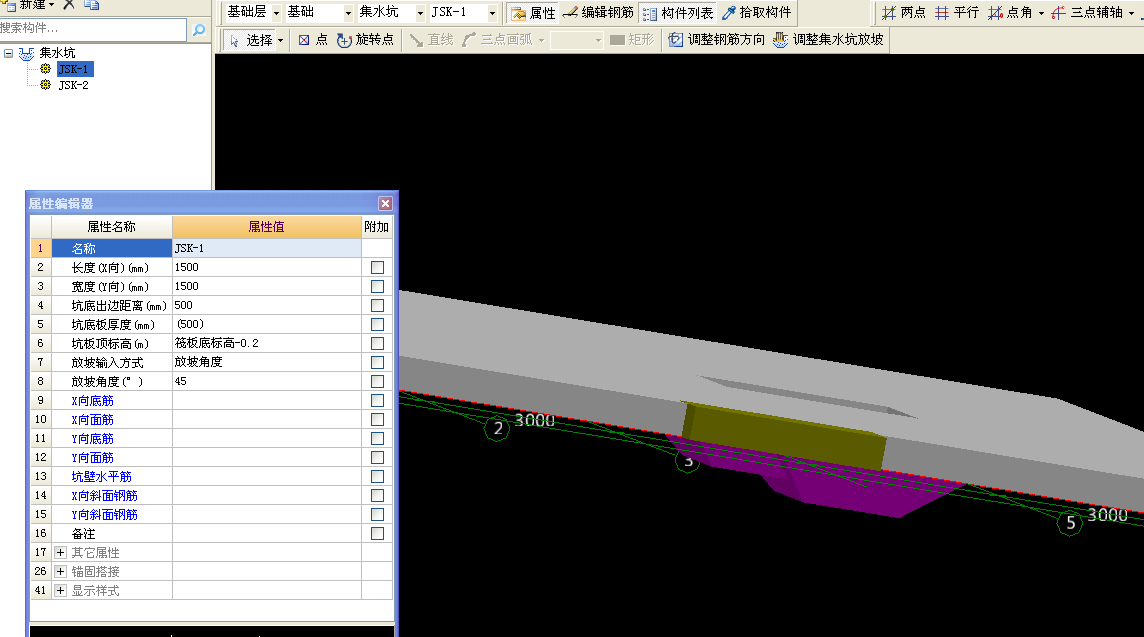Click the Y向底筋 property row
The width and height of the screenshot is (1144, 637).
point(212,439)
